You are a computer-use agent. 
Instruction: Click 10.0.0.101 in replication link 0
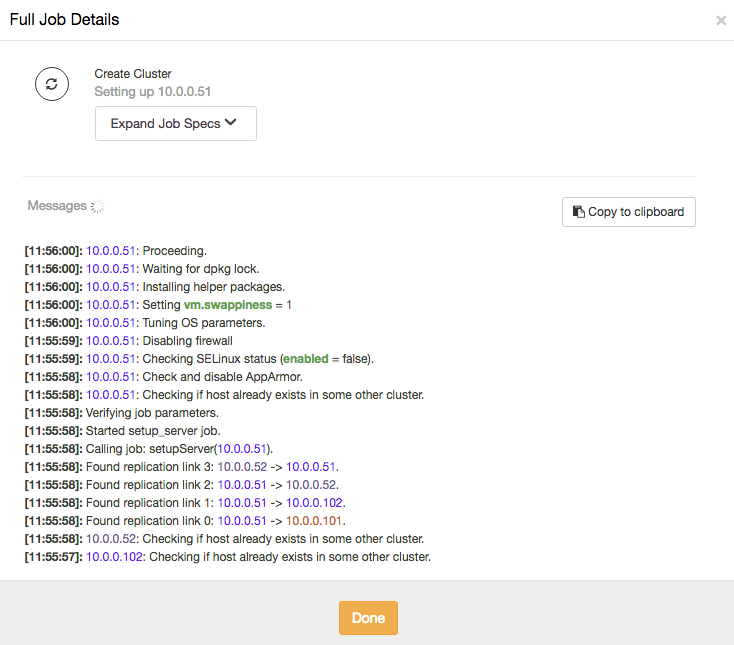[314, 521]
